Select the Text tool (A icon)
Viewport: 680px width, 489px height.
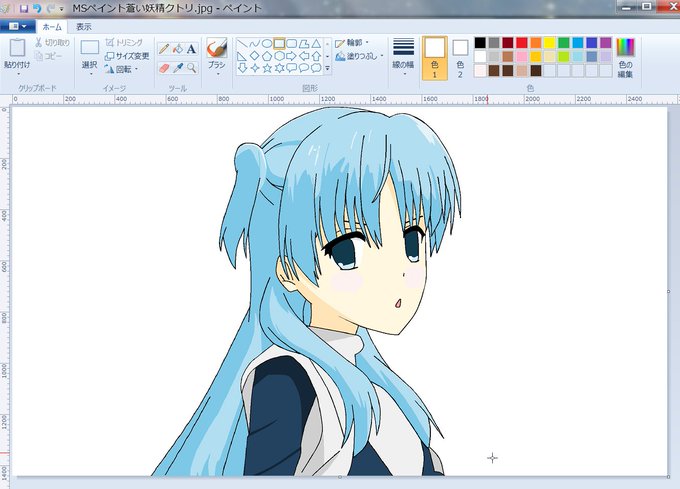(x=191, y=49)
